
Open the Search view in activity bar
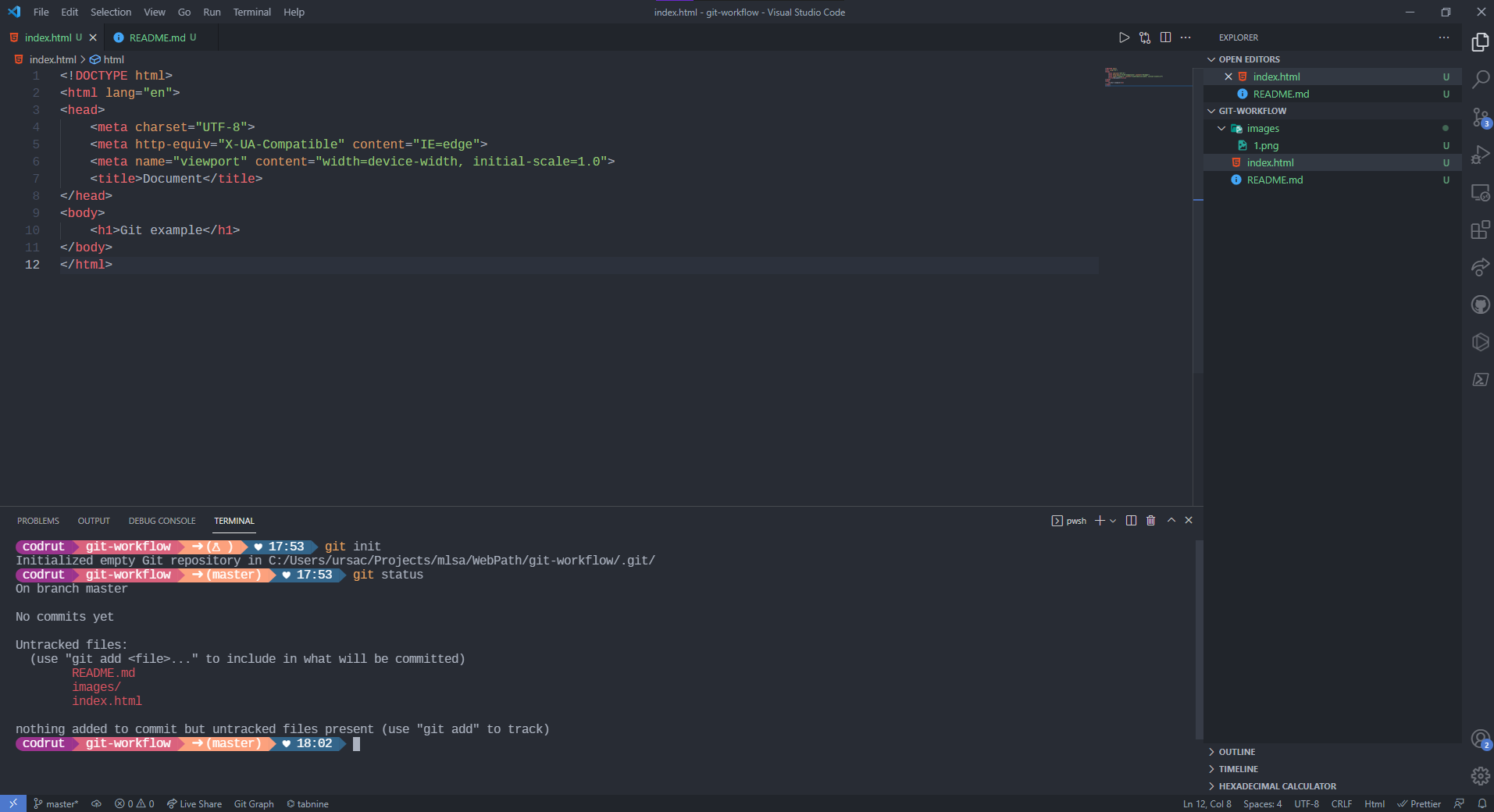1480,80
